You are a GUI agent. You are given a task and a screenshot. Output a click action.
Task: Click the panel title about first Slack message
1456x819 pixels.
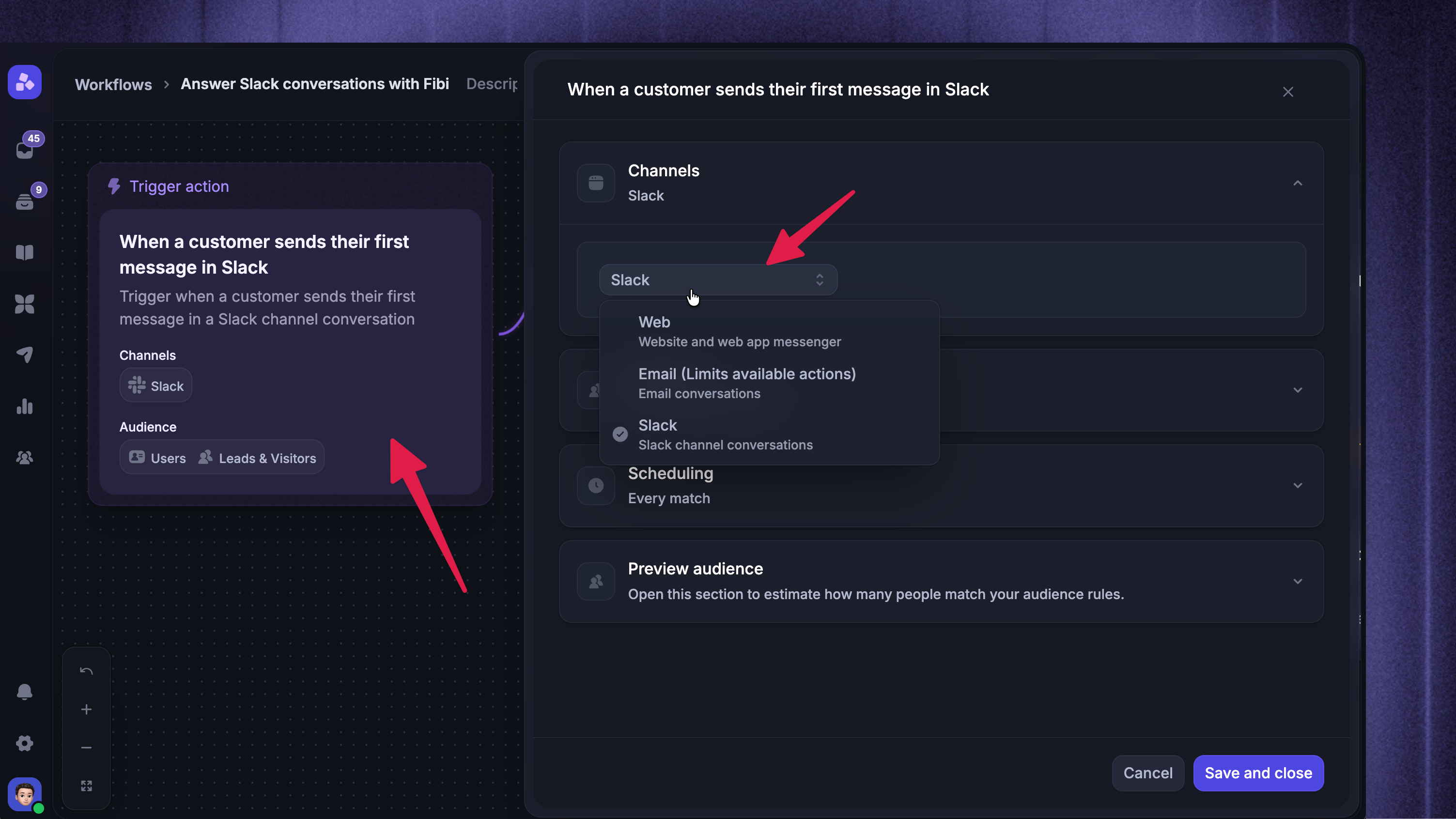click(778, 89)
